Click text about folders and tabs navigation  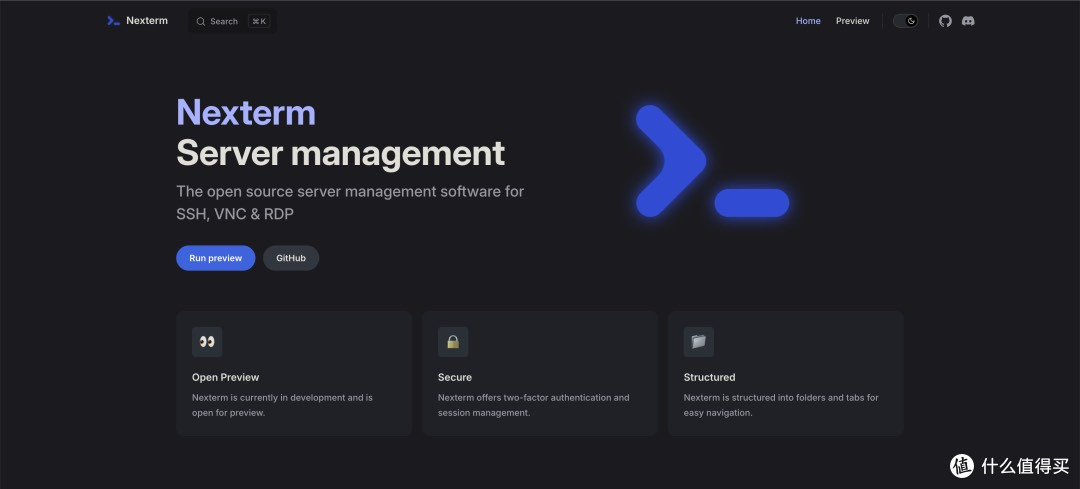point(781,405)
